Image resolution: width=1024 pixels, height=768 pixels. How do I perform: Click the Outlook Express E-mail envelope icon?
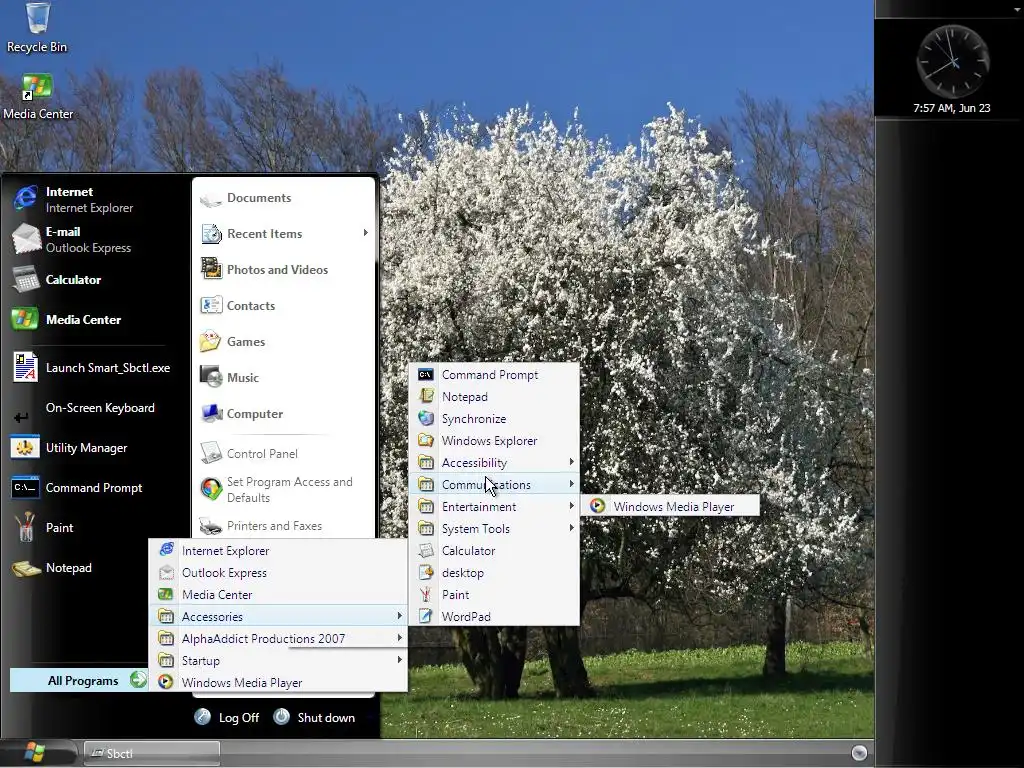[x=25, y=238]
